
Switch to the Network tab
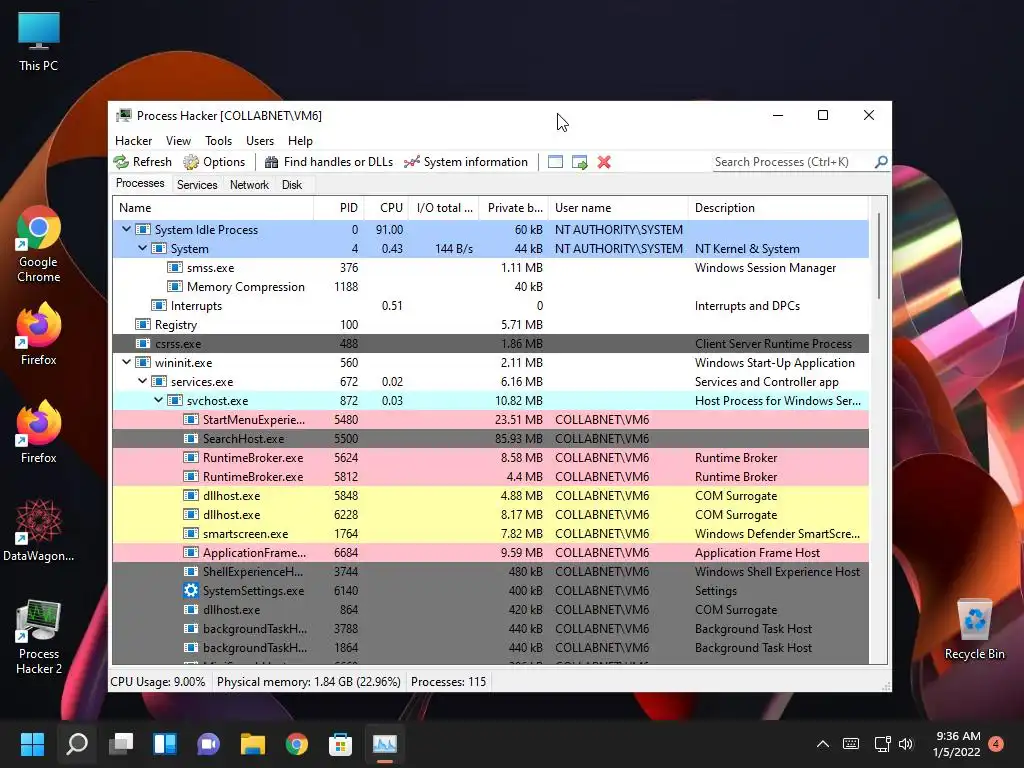coord(249,185)
